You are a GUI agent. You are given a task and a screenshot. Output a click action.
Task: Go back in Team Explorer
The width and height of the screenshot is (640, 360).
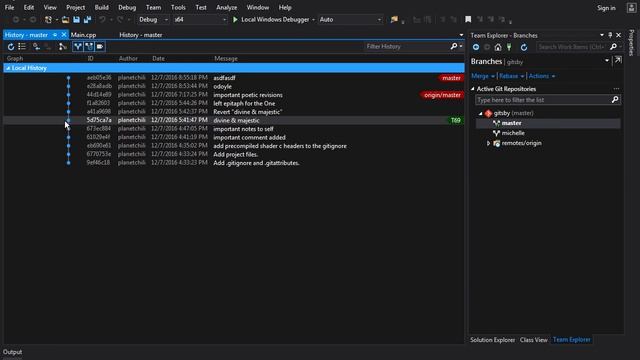click(x=476, y=47)
